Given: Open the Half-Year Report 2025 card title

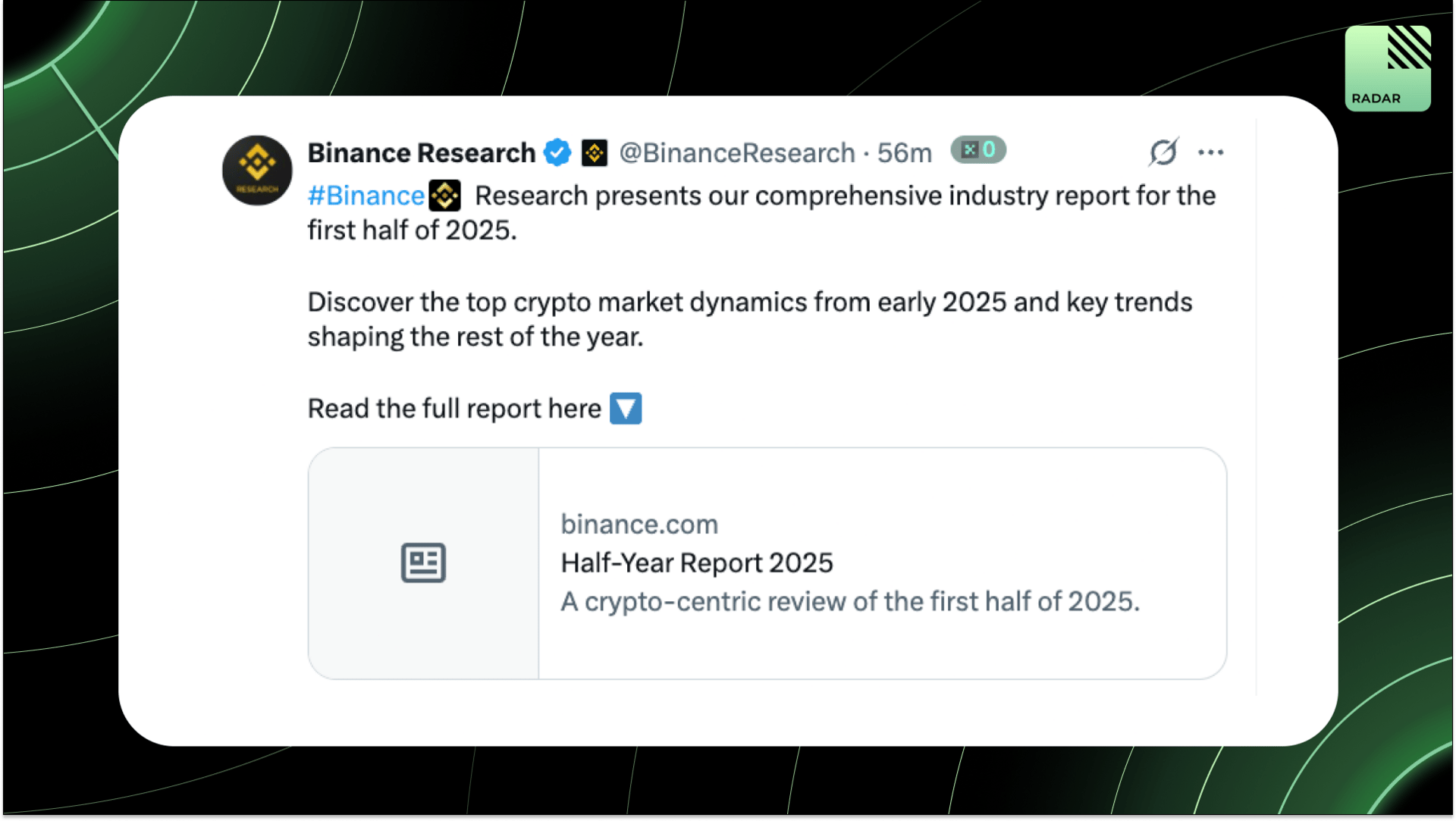Looking at the screenshot, I should (697, 563).
